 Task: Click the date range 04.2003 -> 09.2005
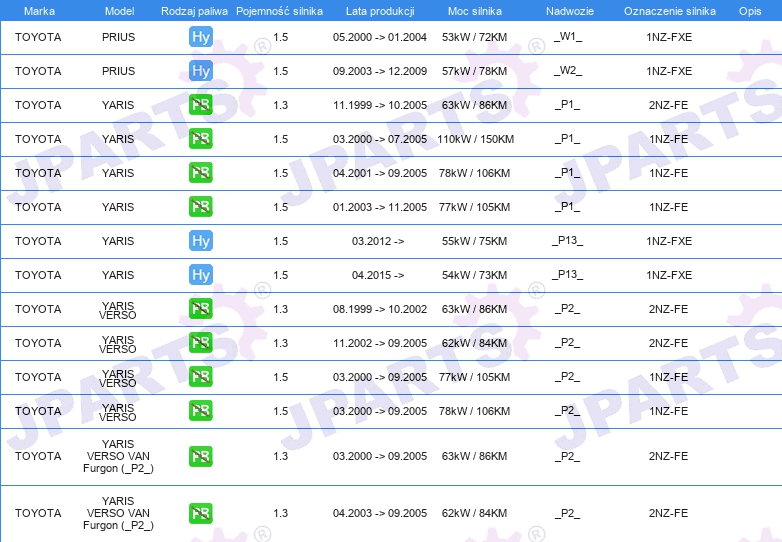(x=380, y=513)
